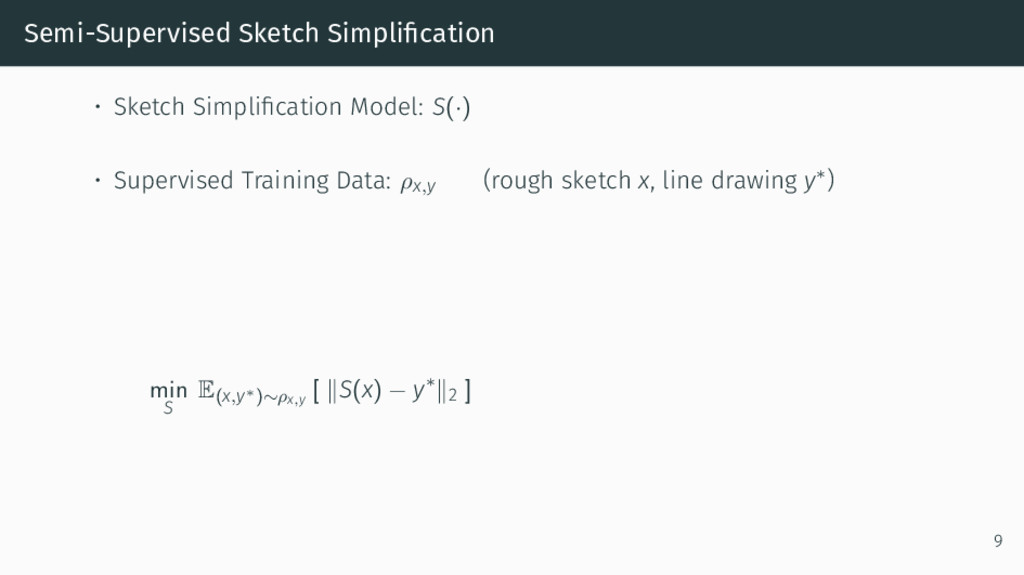This screenshot has height=575, width=1024.
Task: Click the bullet dot before "Supervised Training Data"
Action: [97, 180]
